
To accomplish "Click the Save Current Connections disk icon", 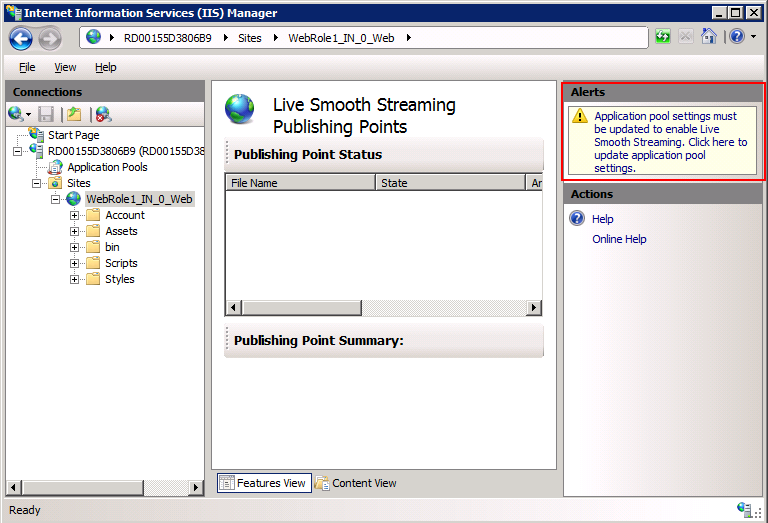I will coord(46,115).
